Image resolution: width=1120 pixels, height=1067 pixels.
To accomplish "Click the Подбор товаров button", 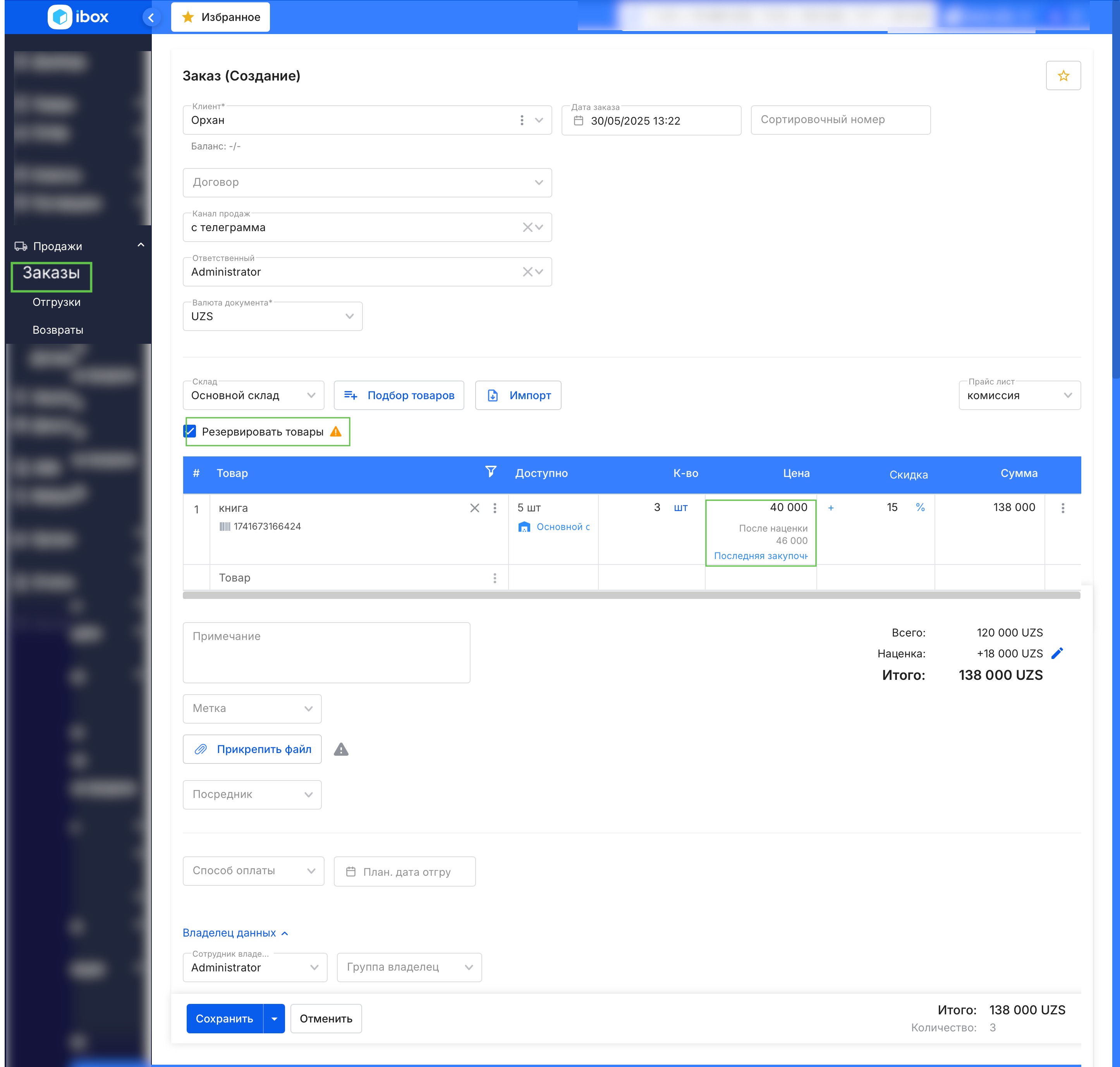I will [399, 395].
